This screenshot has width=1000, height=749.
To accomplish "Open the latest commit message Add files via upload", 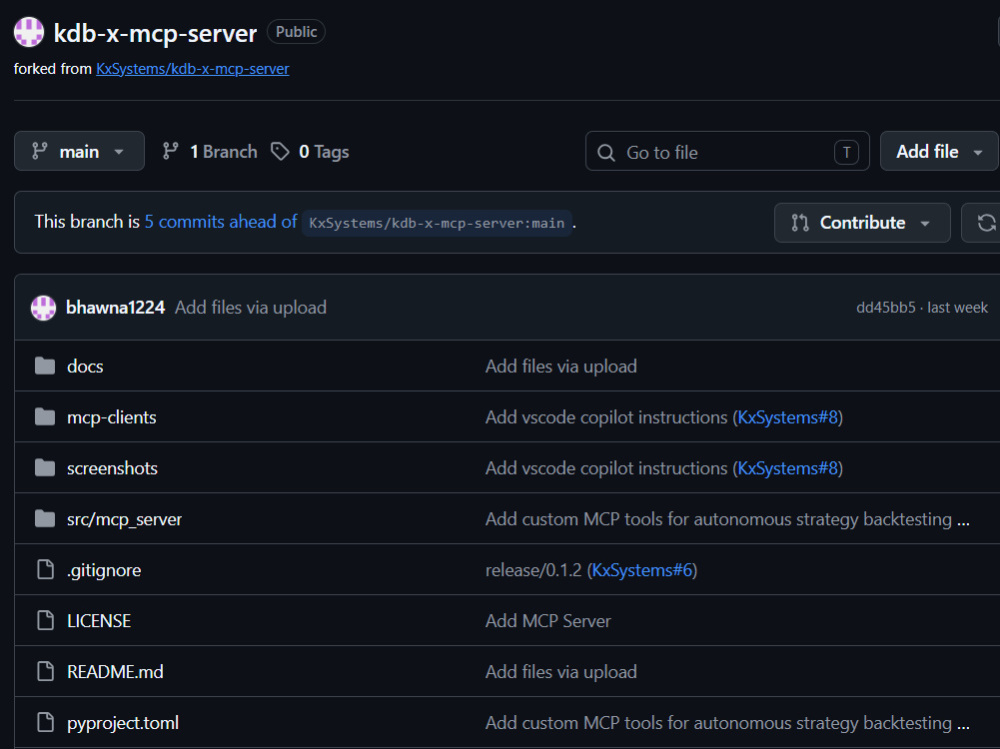I will (x=251, y=308).
